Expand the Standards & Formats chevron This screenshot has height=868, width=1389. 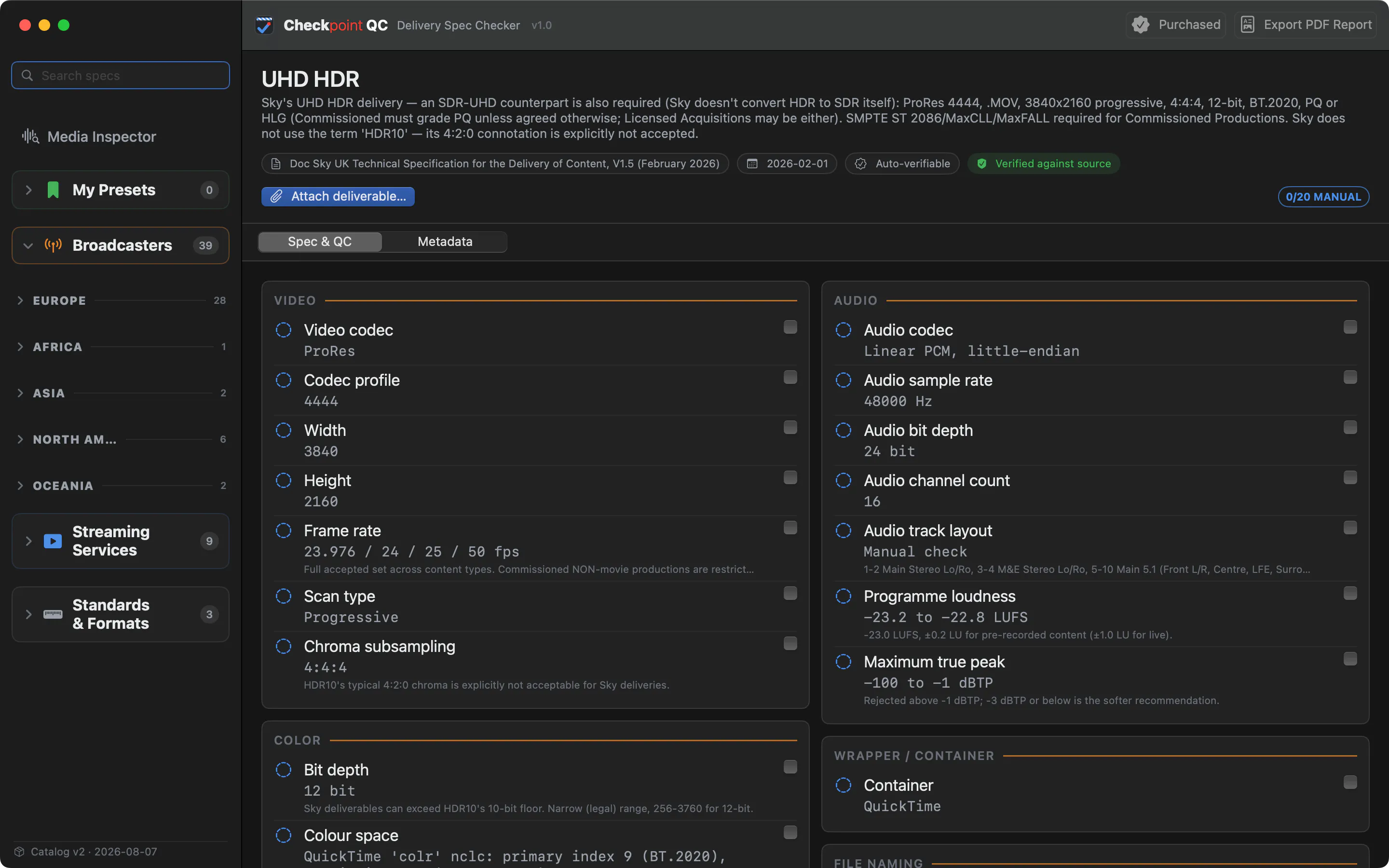click(28, 614)
